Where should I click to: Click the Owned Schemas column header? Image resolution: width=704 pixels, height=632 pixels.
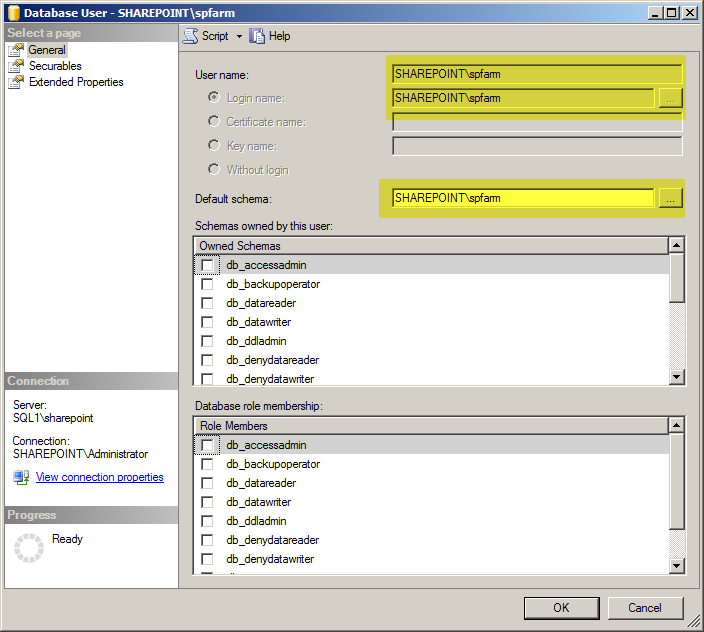click(431, 246)
